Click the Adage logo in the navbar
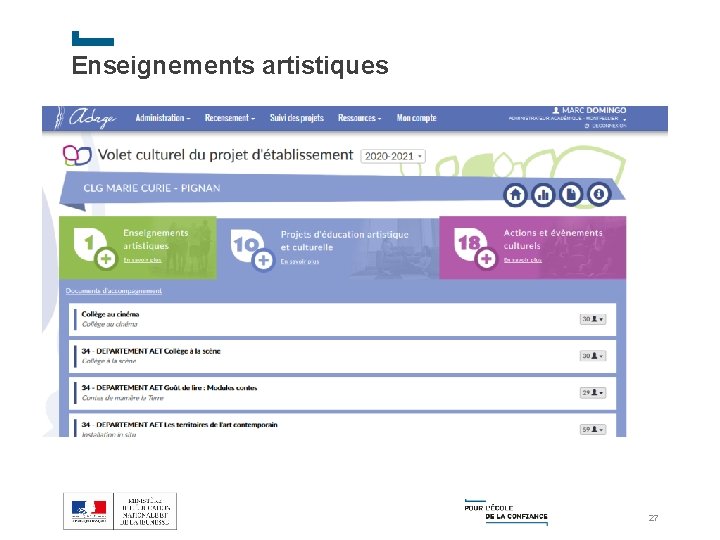 85,118
